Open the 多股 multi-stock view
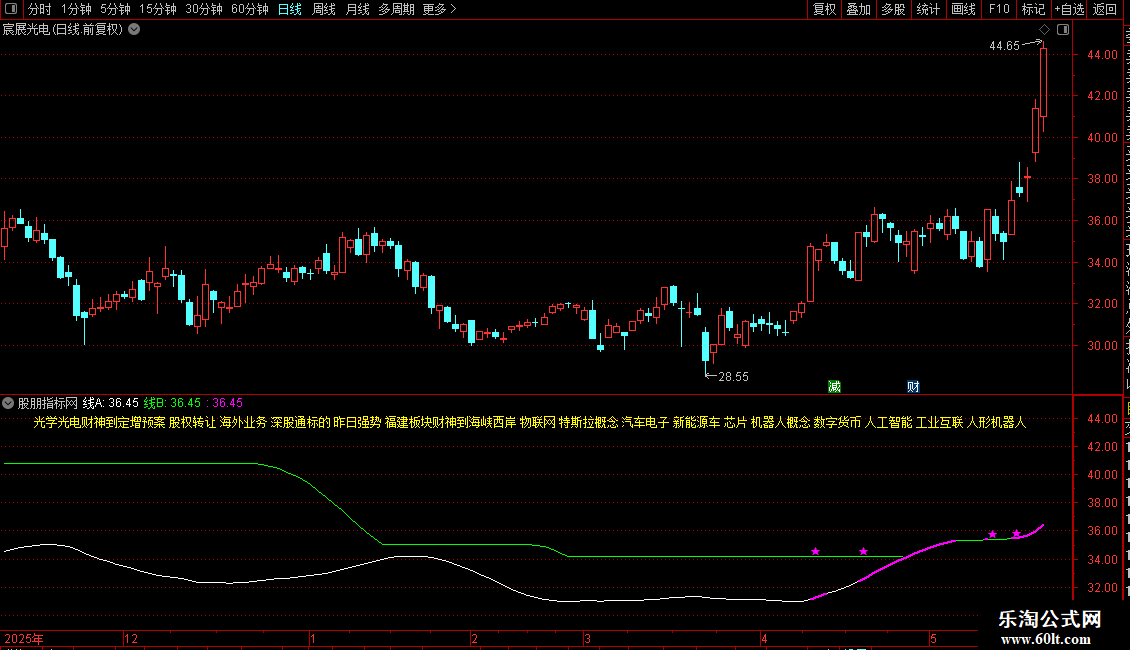Viewport: 1130px width, 650px height. tap(894, 9)
